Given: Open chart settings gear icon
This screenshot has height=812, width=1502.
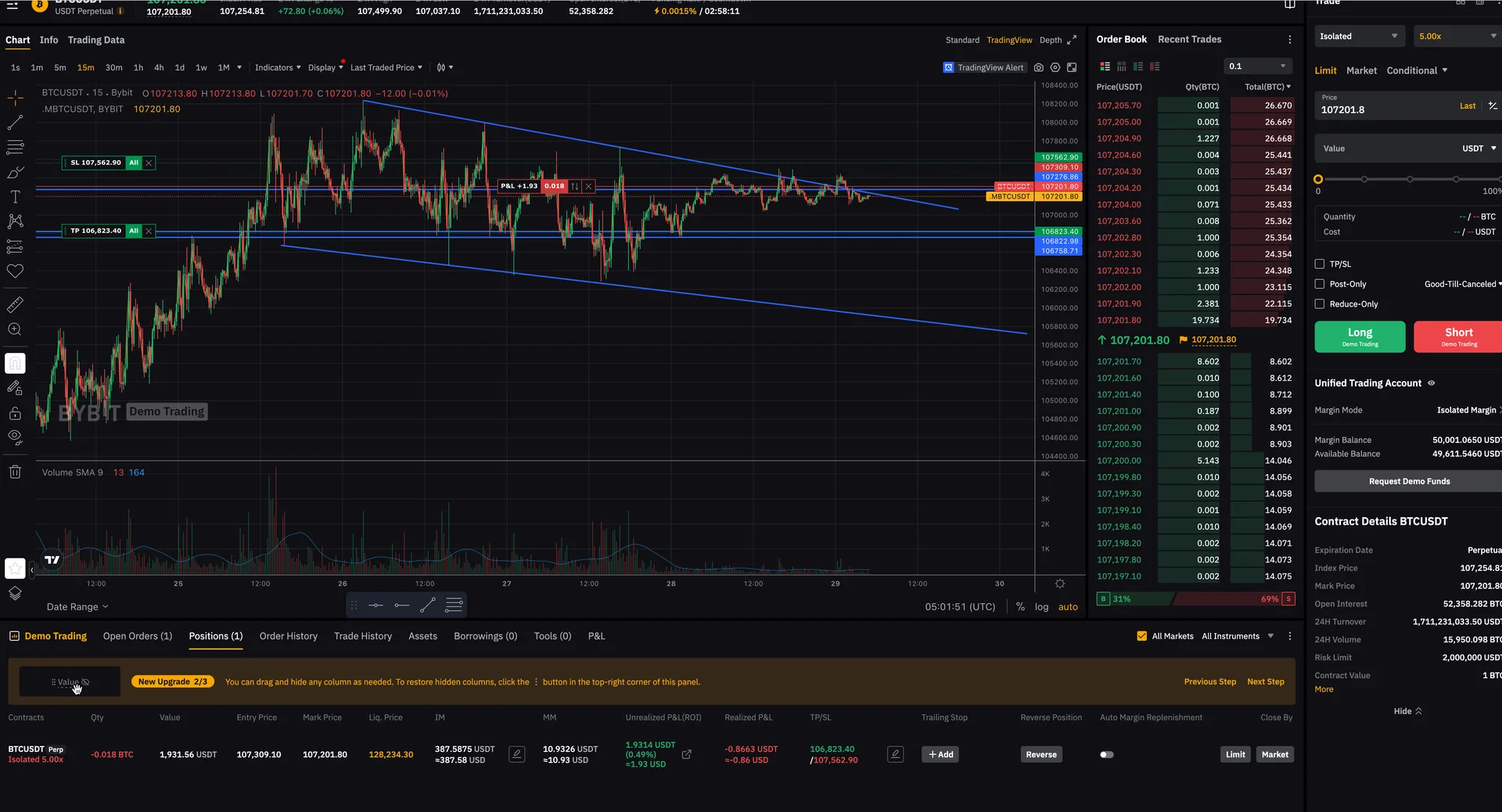Looking at the screenshot, I should pos(1055,67).
